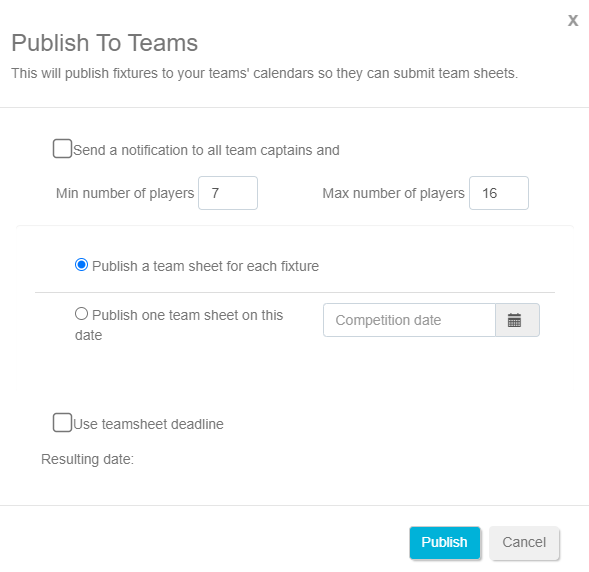Image resolution: width=589 pixels, height=572 pixels.
Task: Click the 'Send a notification to all team captains' label
Action: pyautogui.click(x=206, y=150)
